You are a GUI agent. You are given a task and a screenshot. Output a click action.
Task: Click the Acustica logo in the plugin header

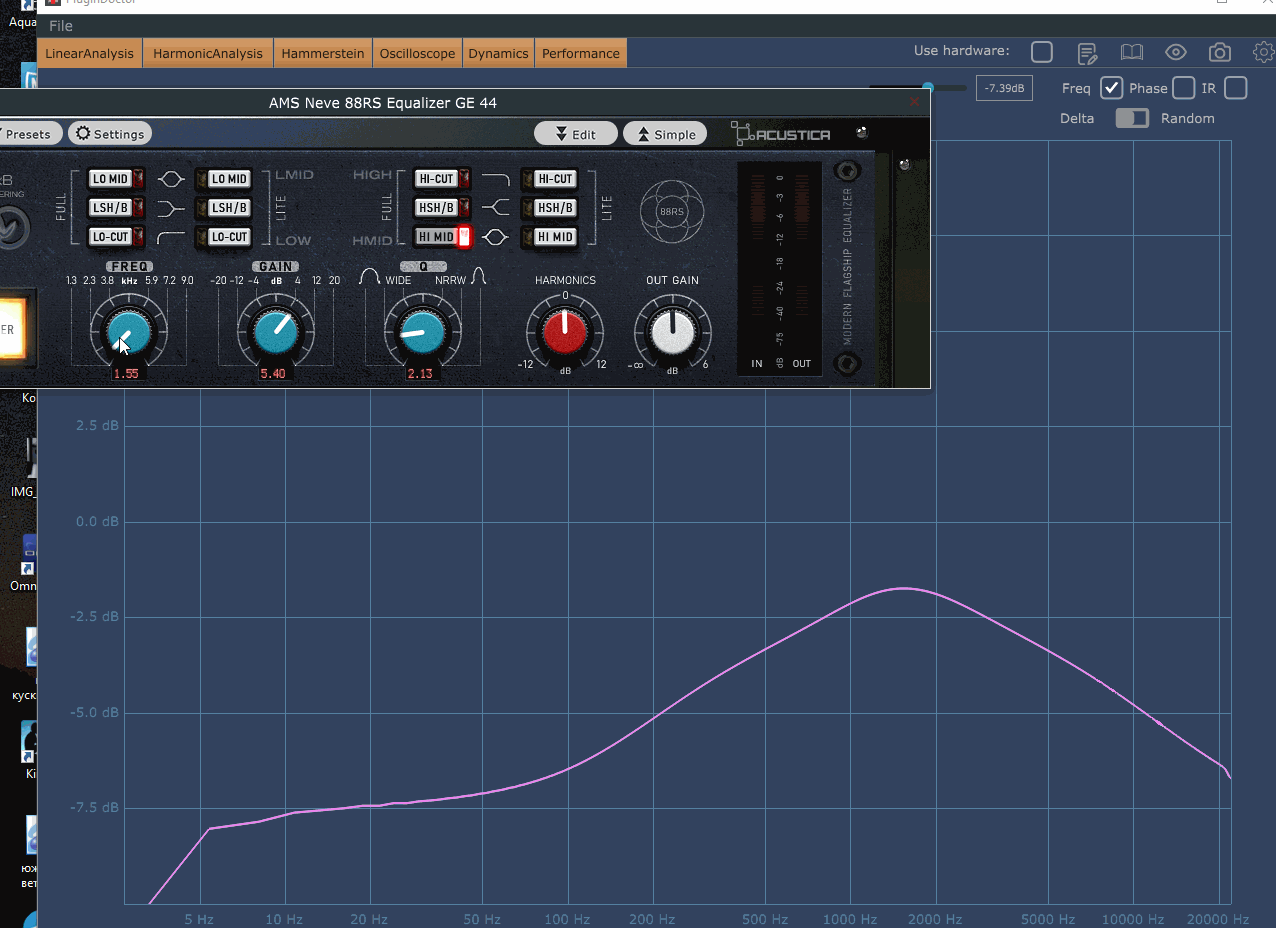(781, 134)
